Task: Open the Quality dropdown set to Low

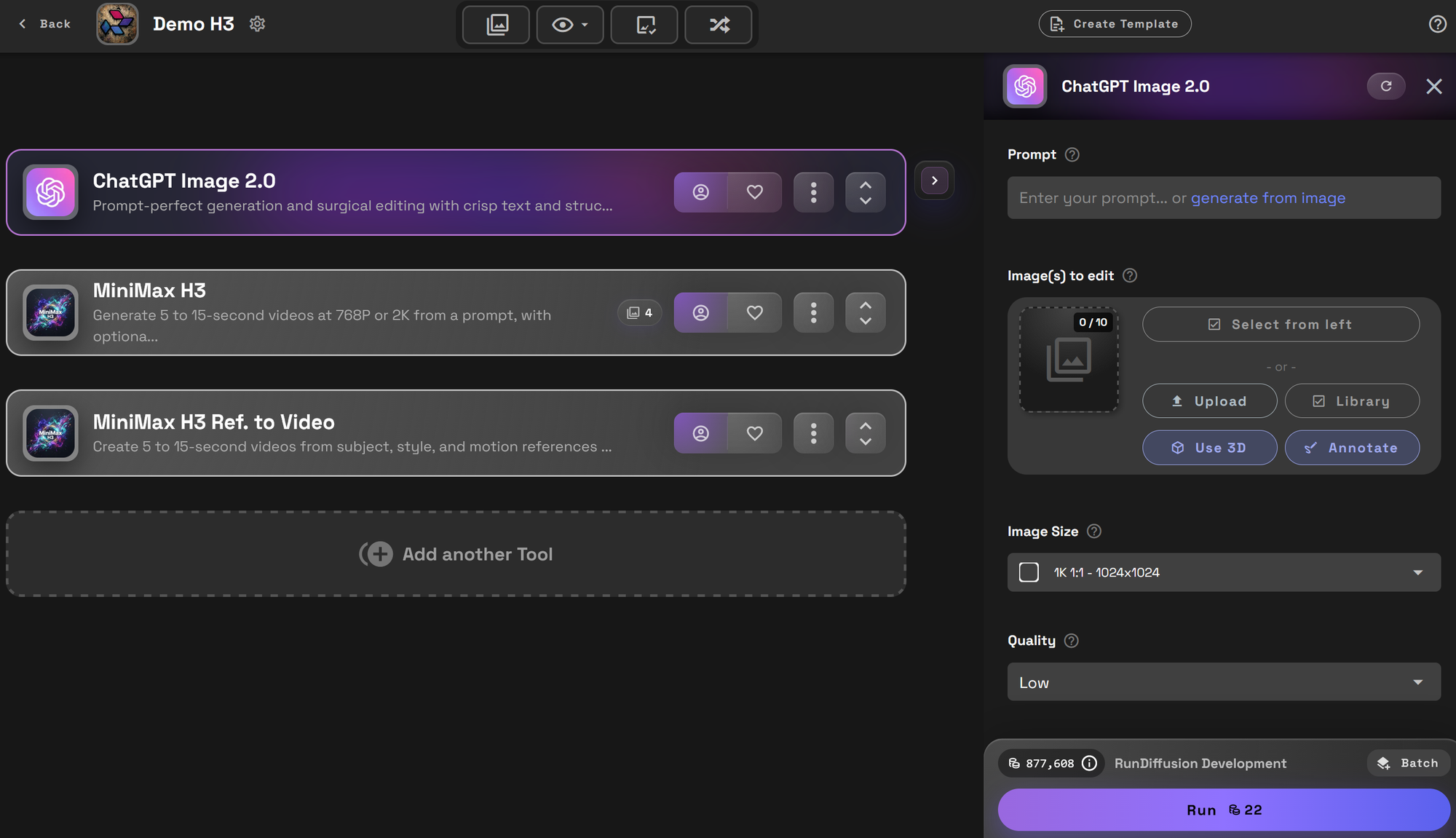Action: click(x=1224, y=682)
